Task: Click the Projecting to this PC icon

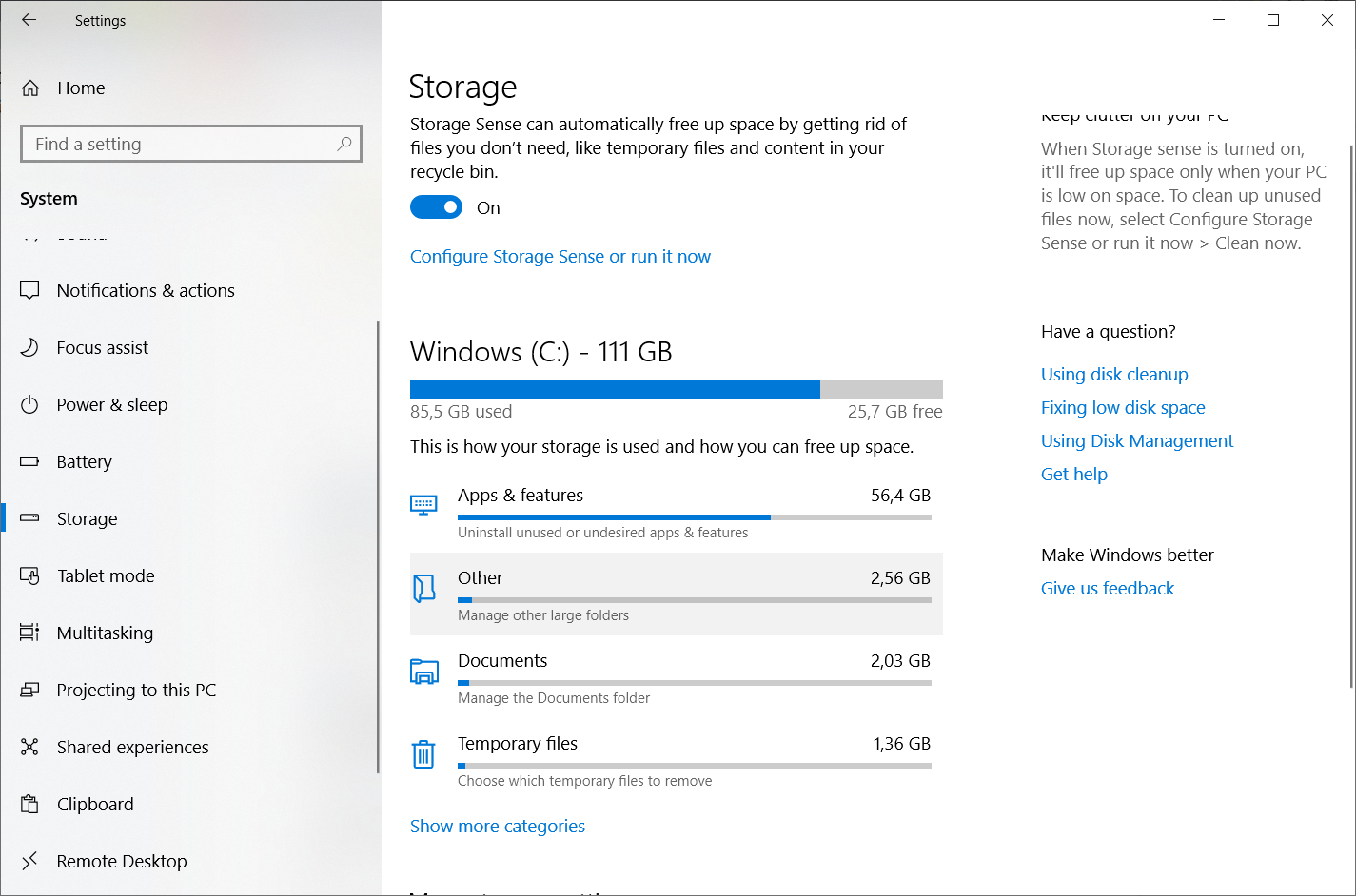Action: [29, 690]
